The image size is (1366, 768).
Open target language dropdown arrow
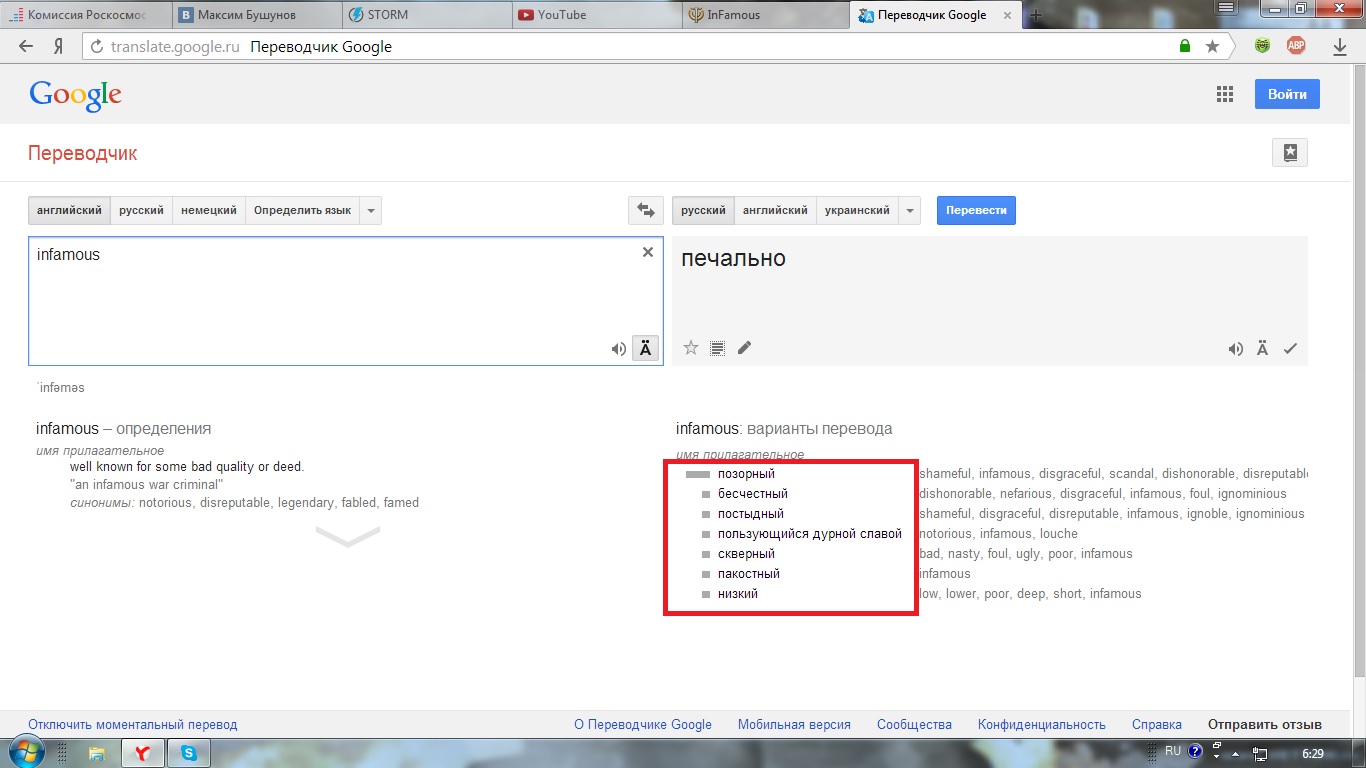coord(909,211)
